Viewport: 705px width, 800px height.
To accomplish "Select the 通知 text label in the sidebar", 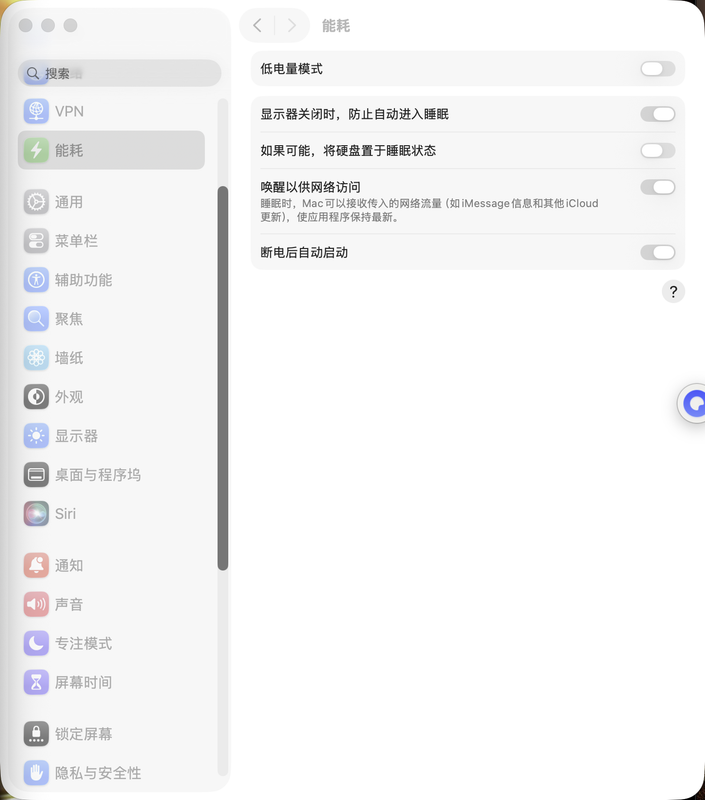I will pyautogui.click(x=69, y=565).
